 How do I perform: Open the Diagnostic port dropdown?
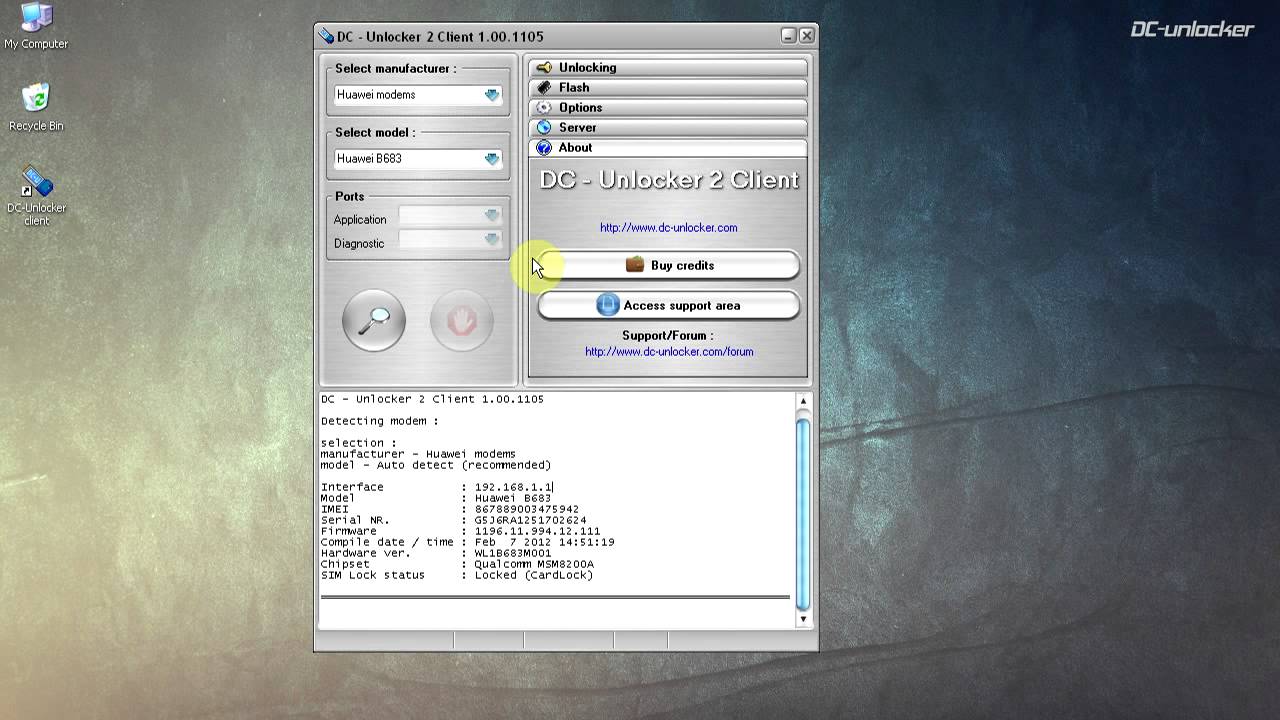pyautogui.click(x=449, y=239)
